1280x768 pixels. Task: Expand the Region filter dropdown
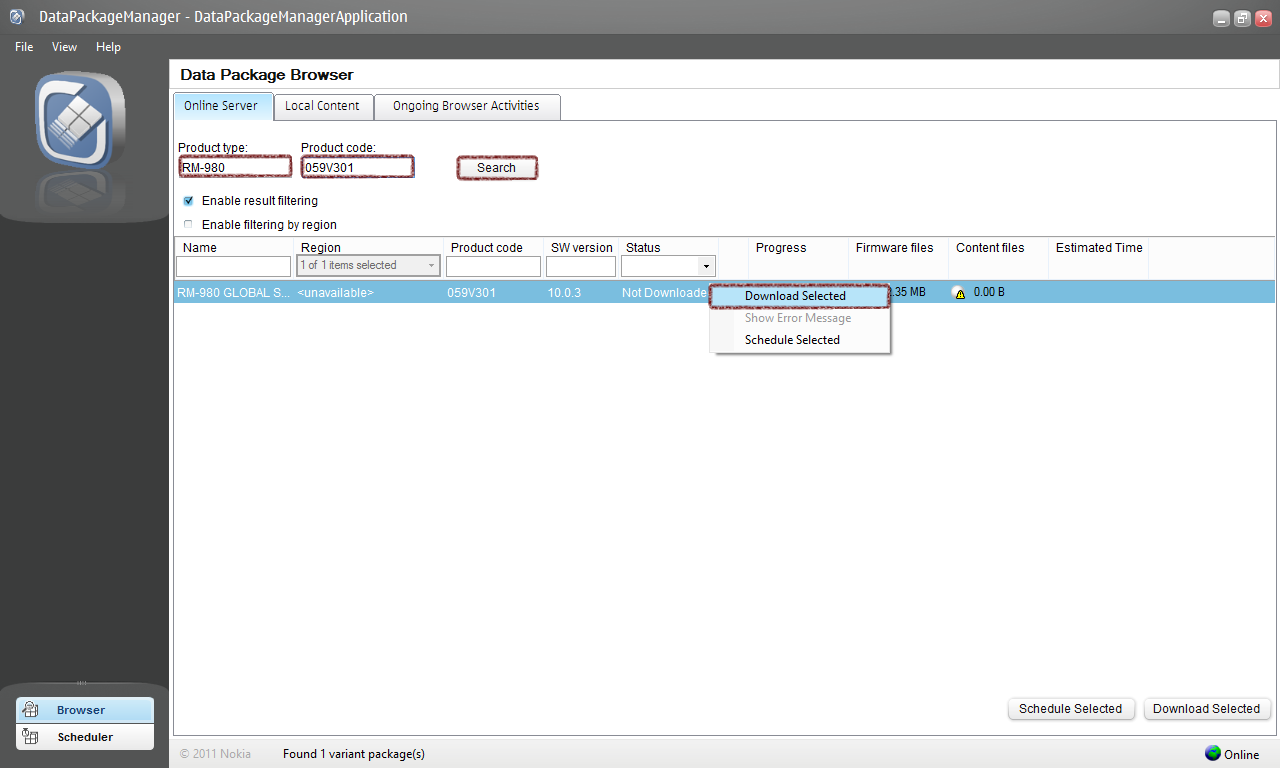432,266
